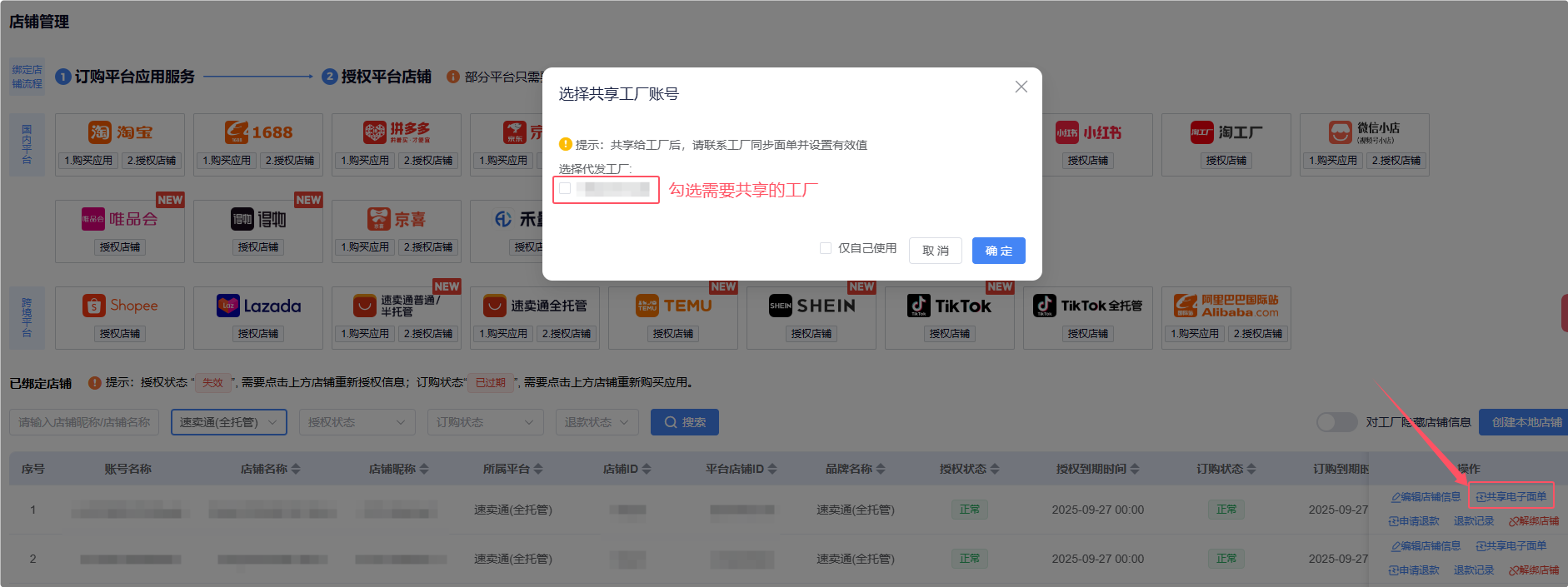
Task: Check the 仅自己使用 option
Action: tap(826, 248)
